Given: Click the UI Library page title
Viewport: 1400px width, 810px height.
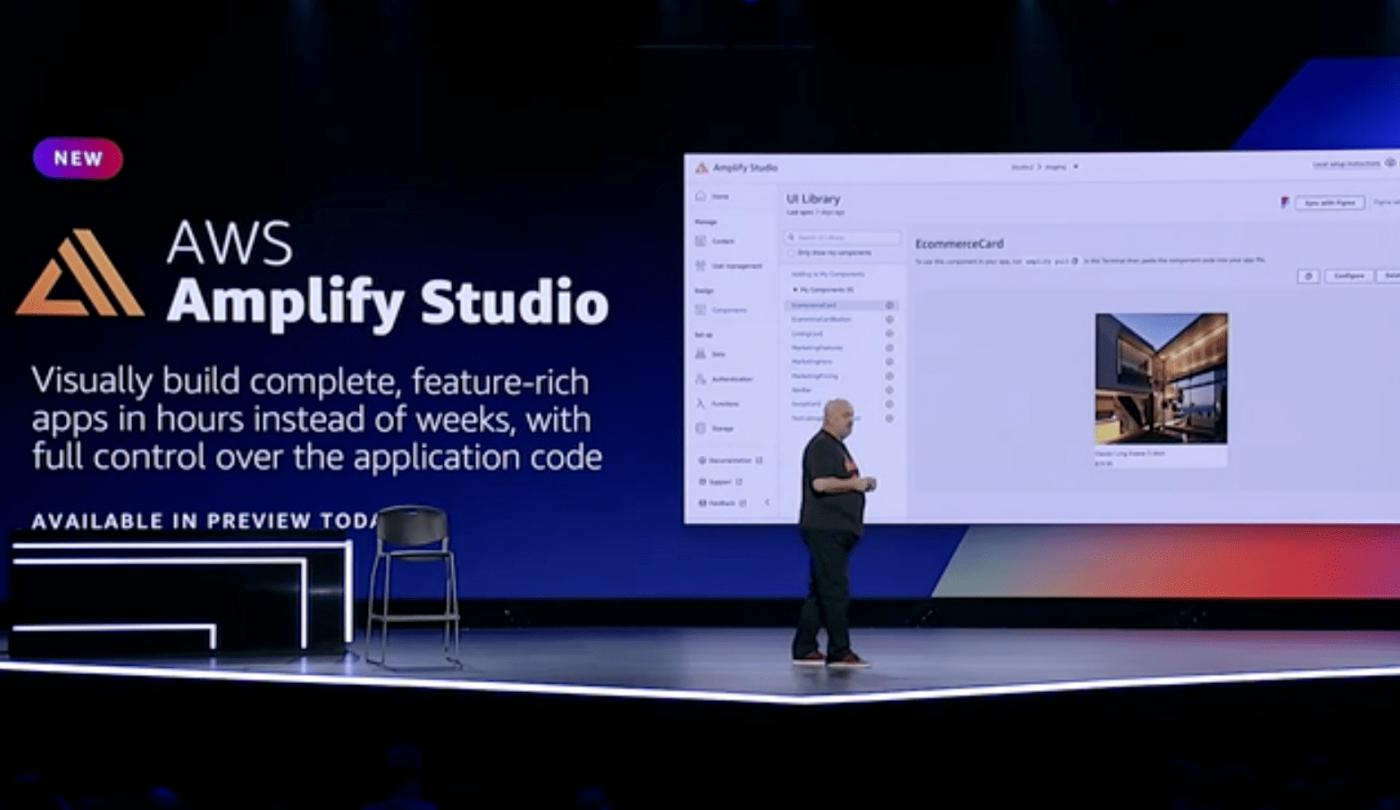Looking at the screenshot, I should pos(813,199).
